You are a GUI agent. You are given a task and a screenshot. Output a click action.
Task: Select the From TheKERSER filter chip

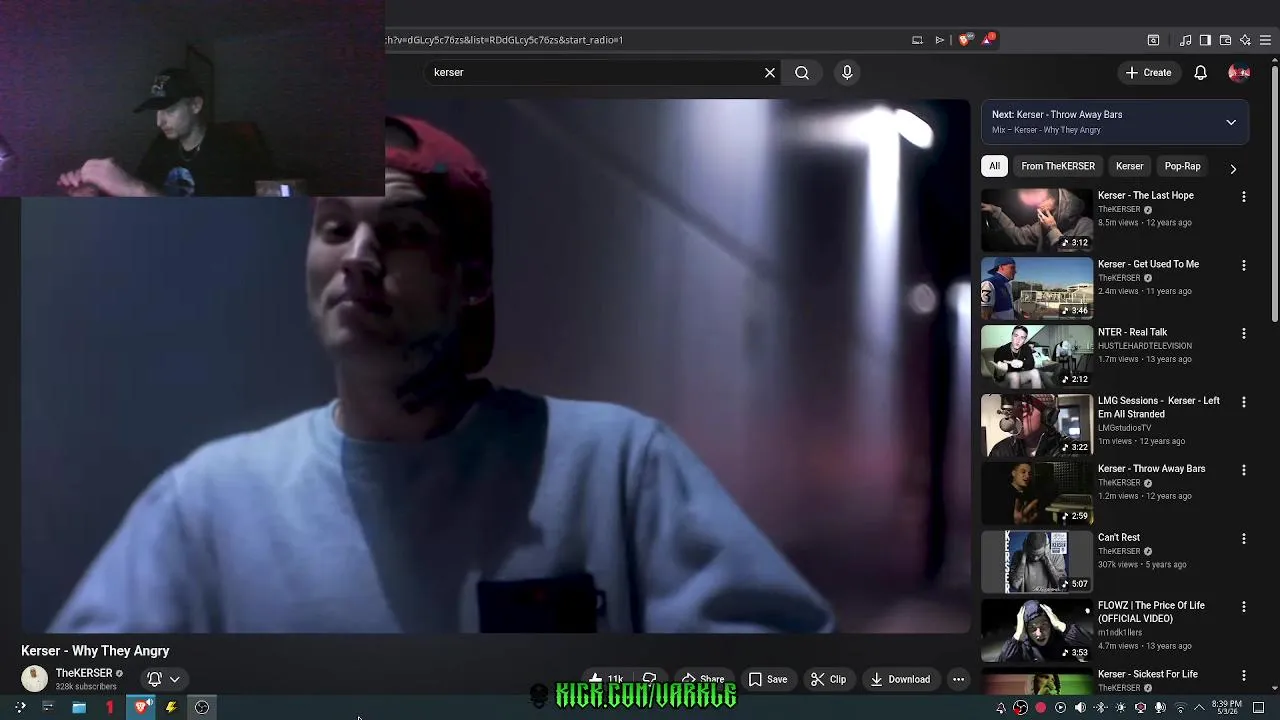1058,166
